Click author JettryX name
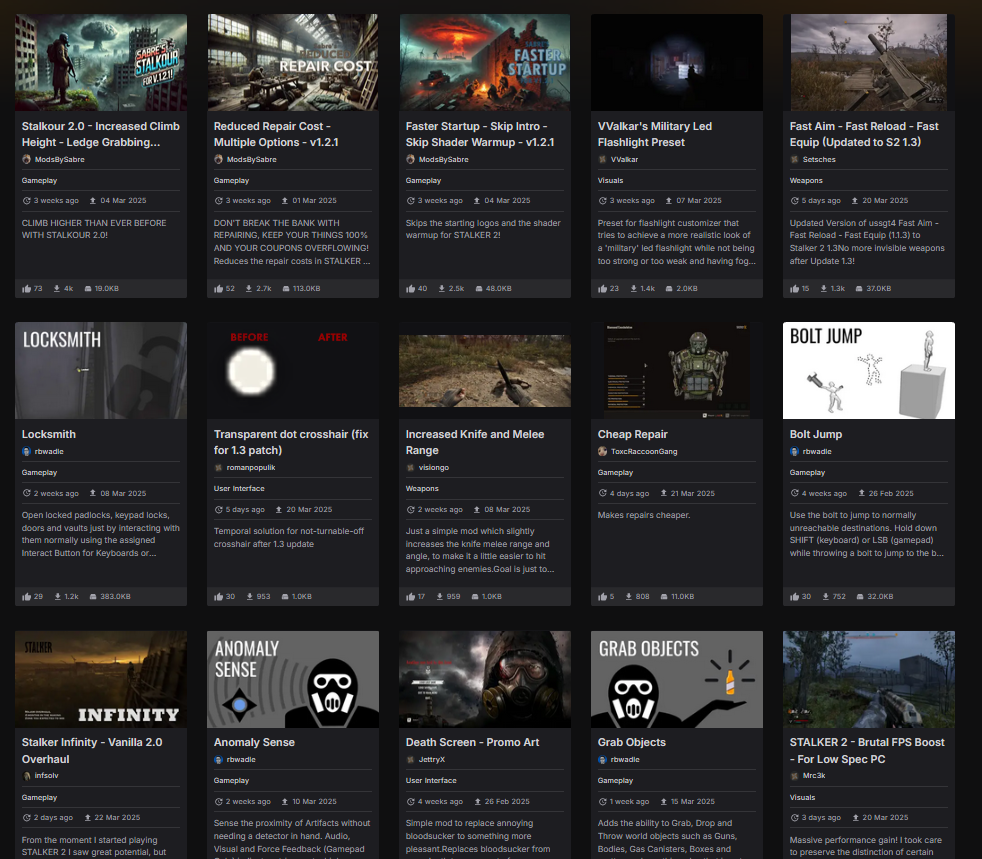This screenshot has height=859, width=982. [432, 759]
